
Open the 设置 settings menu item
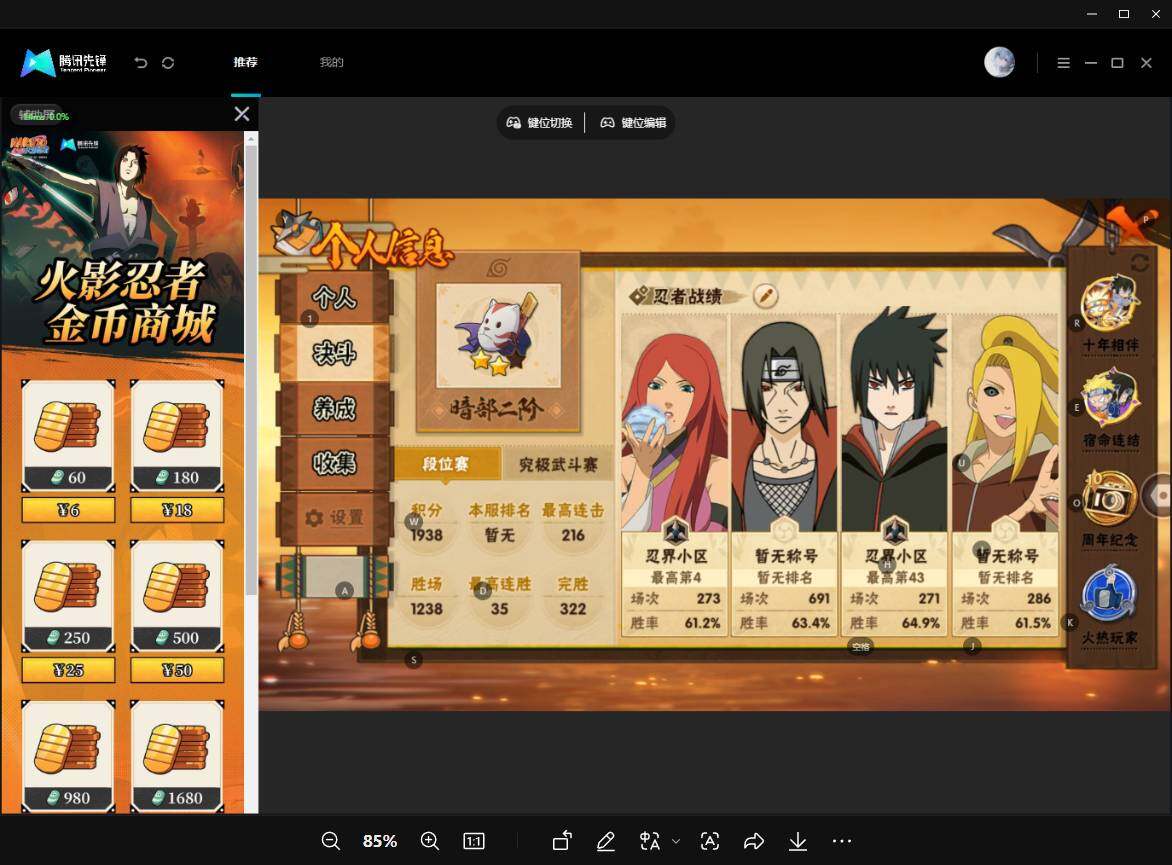334,517
